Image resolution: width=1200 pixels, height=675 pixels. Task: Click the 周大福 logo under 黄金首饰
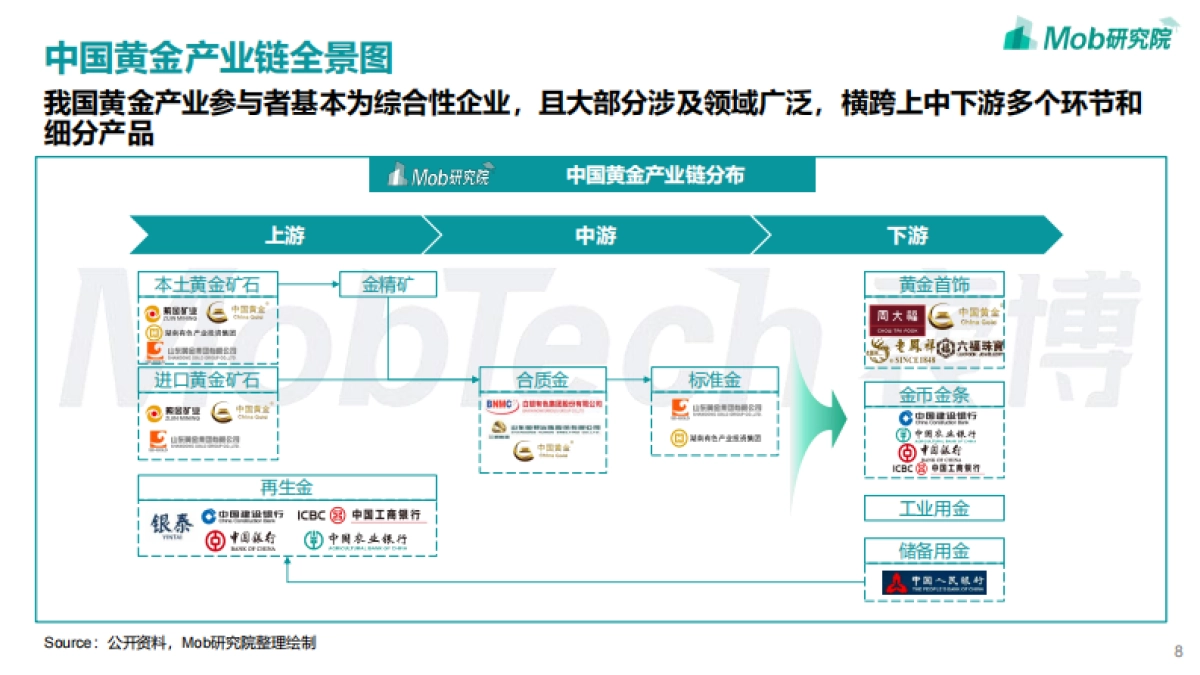[898, 318]
